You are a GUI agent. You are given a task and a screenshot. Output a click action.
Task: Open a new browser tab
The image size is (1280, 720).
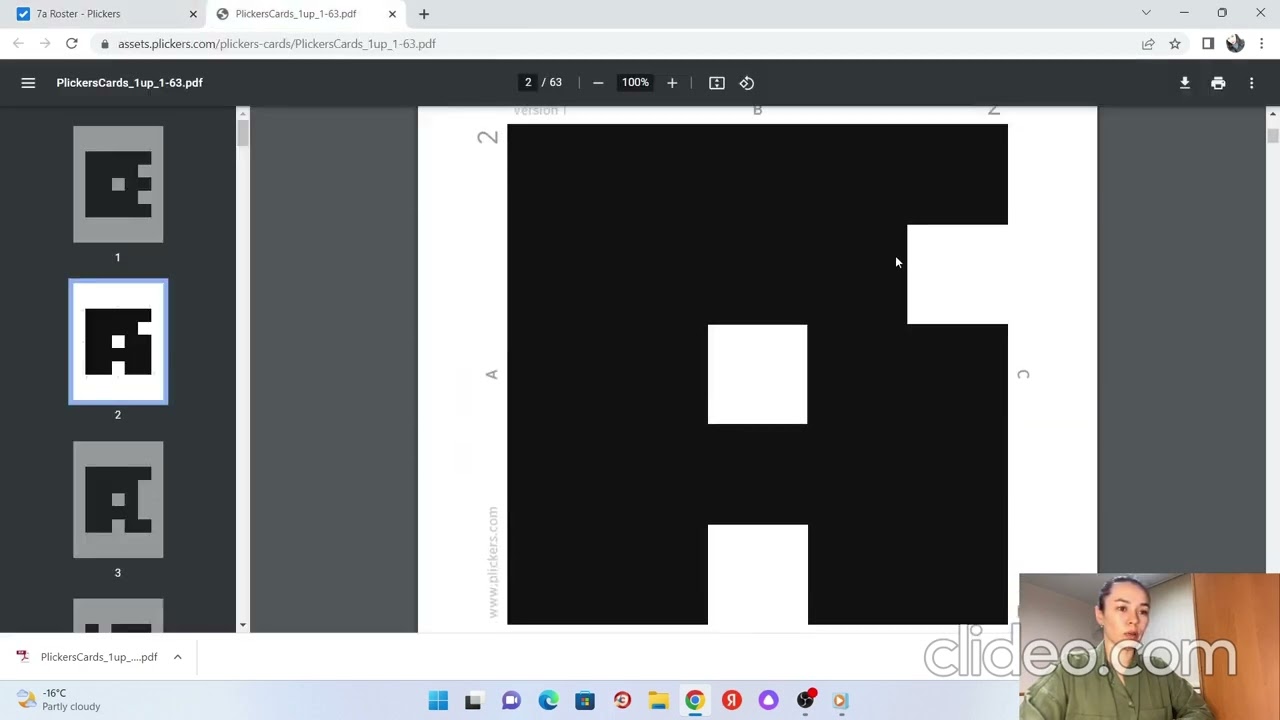click(x=424, y=14)
